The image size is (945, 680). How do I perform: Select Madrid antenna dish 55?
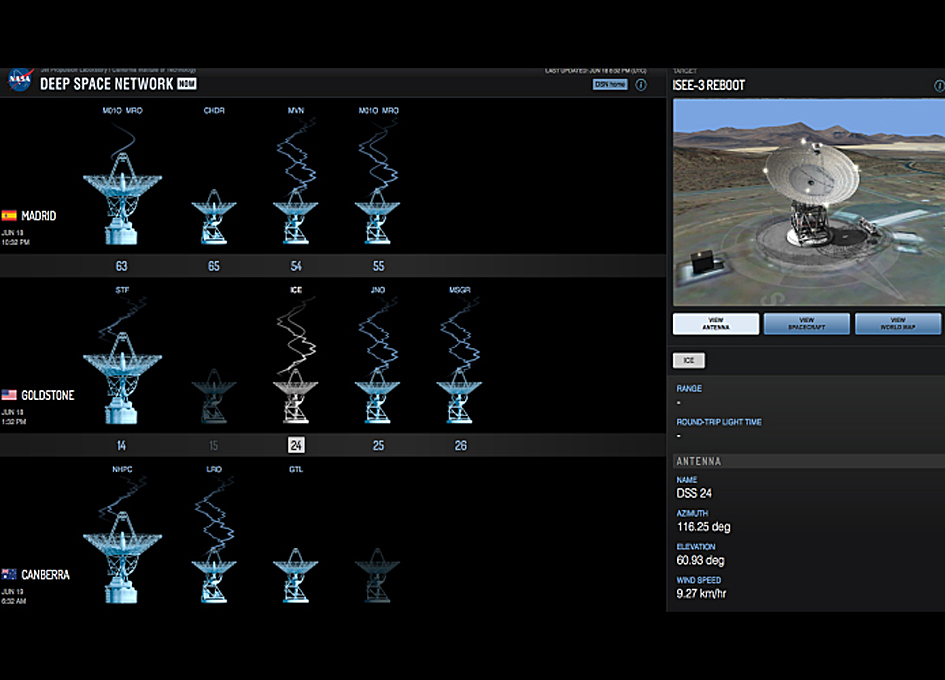pyautogui.click(x=377, y=217)
